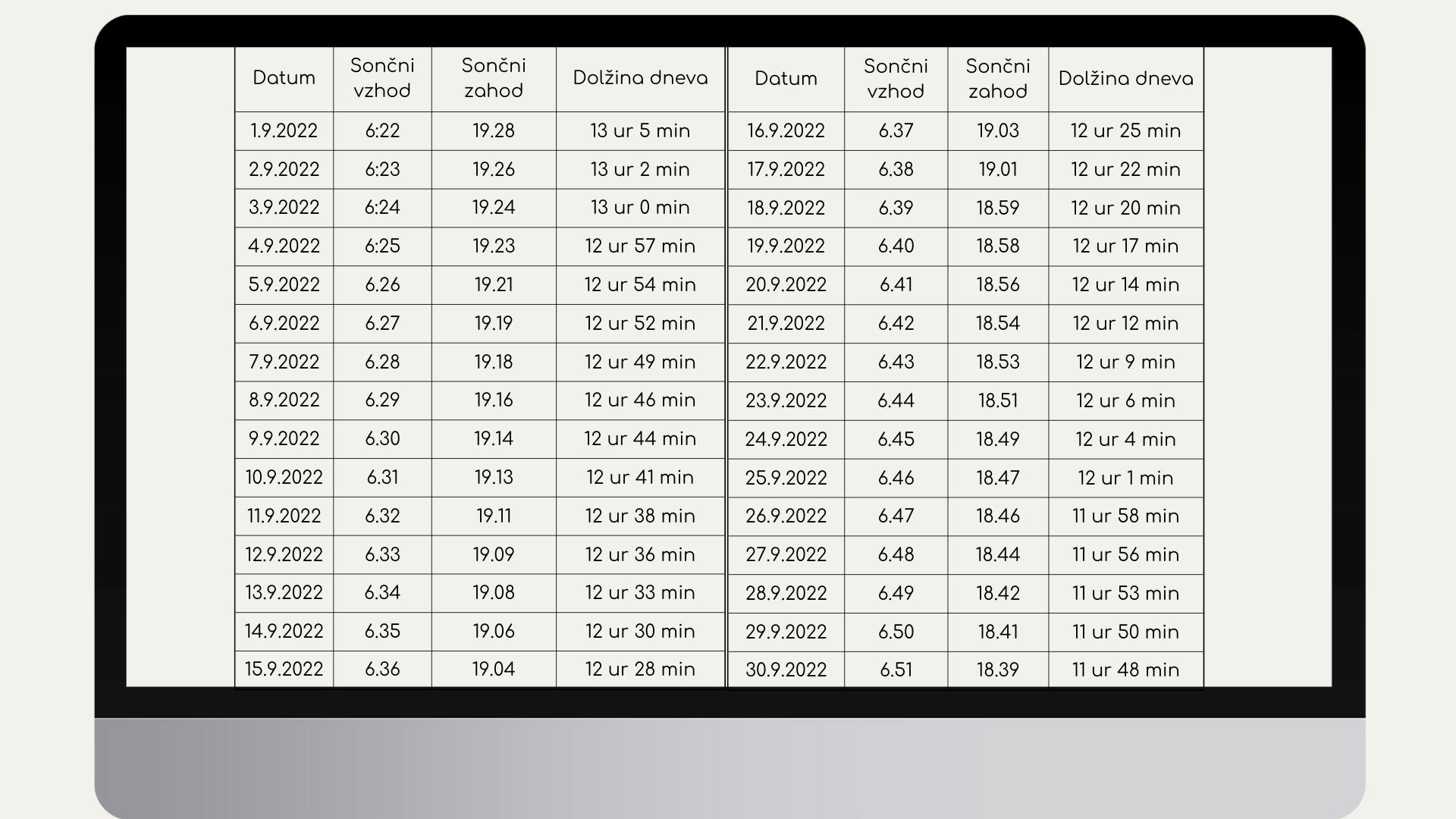Click day length 12 ur 1 min

(x=1125, y=479)
